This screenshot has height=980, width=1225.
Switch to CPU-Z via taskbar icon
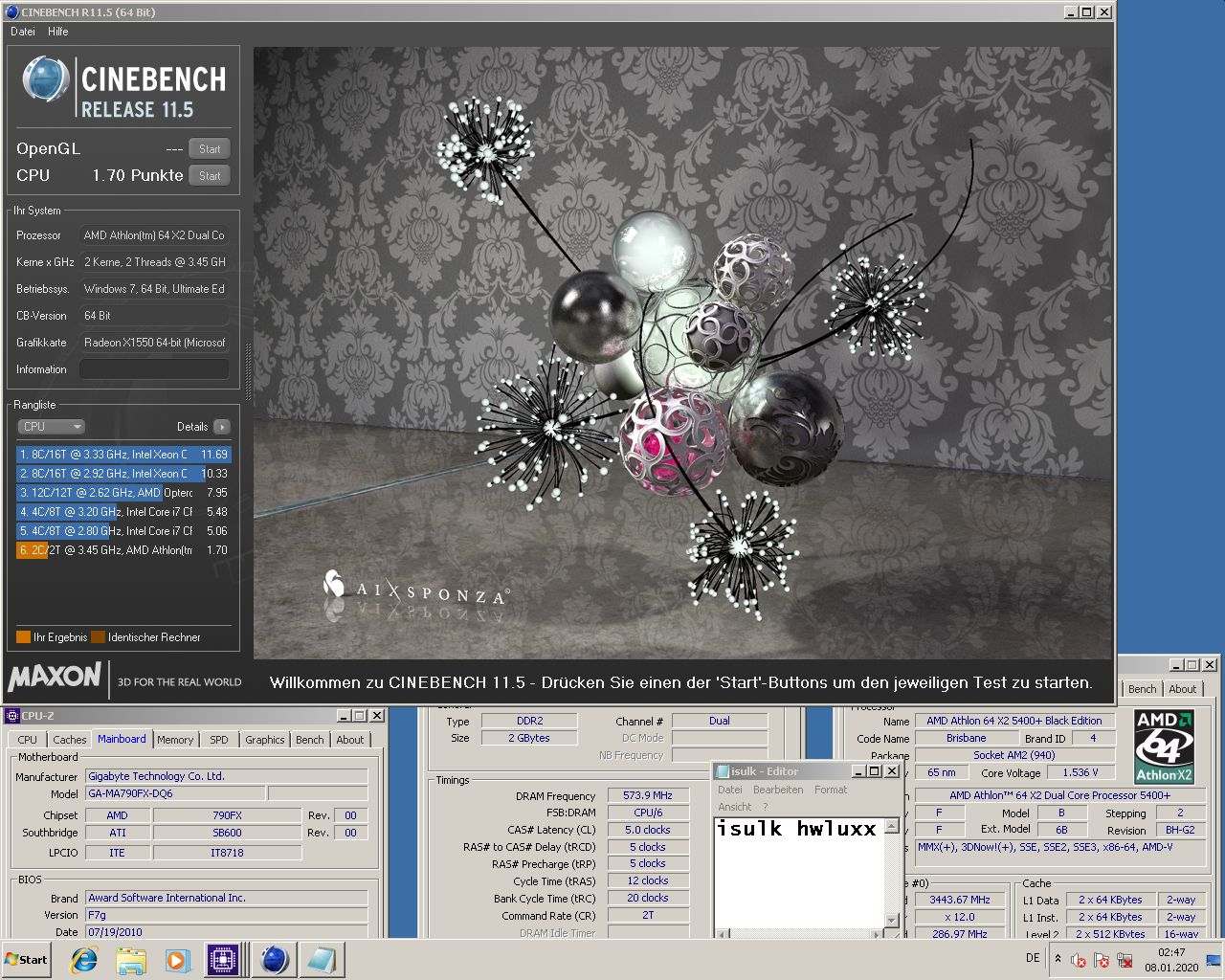[x=223, y=960]
